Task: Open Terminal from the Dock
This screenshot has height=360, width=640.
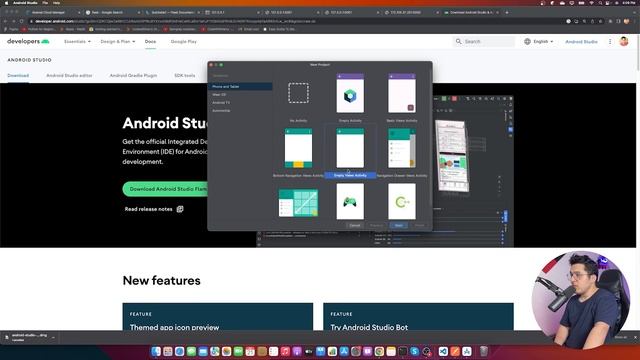Action: click(403, 351)
